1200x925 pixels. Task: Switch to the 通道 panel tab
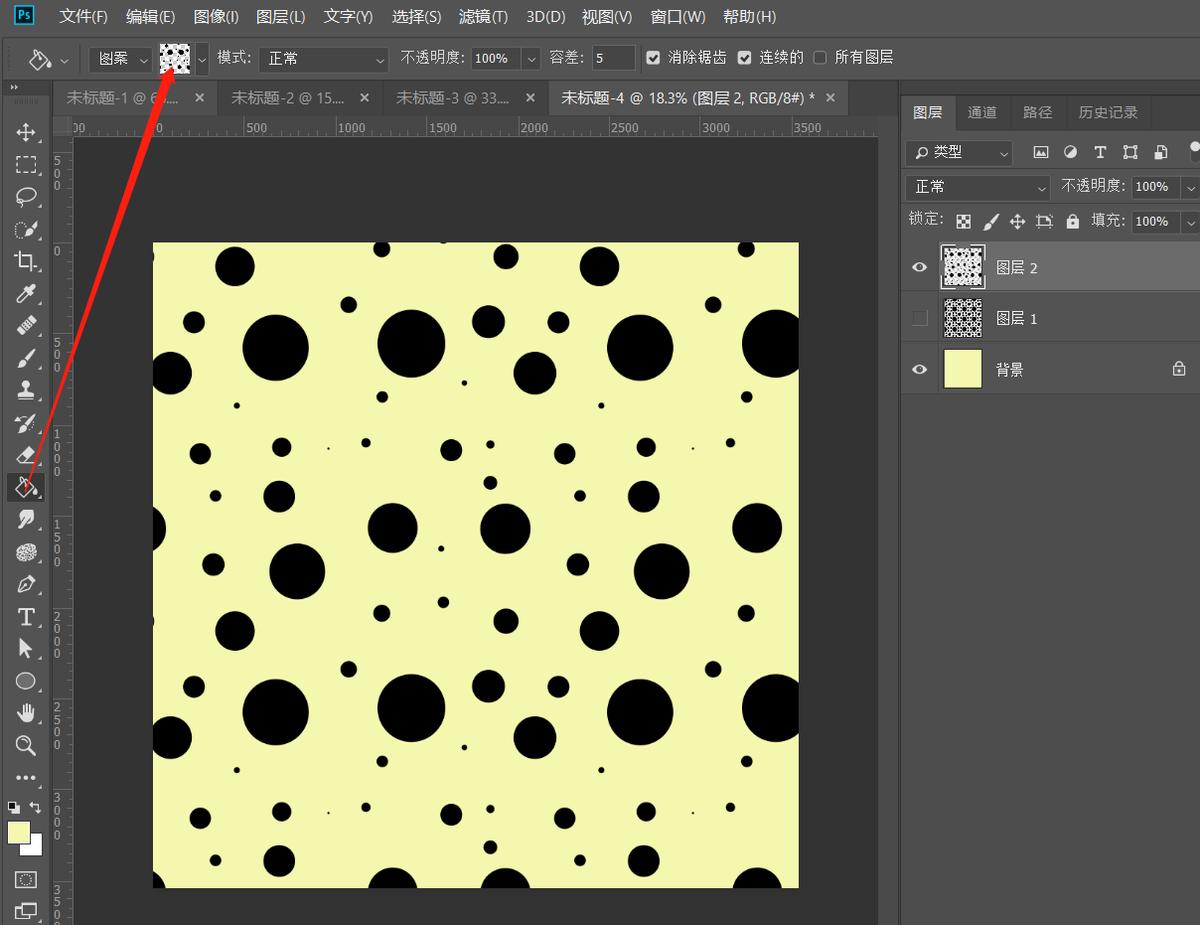982,113
